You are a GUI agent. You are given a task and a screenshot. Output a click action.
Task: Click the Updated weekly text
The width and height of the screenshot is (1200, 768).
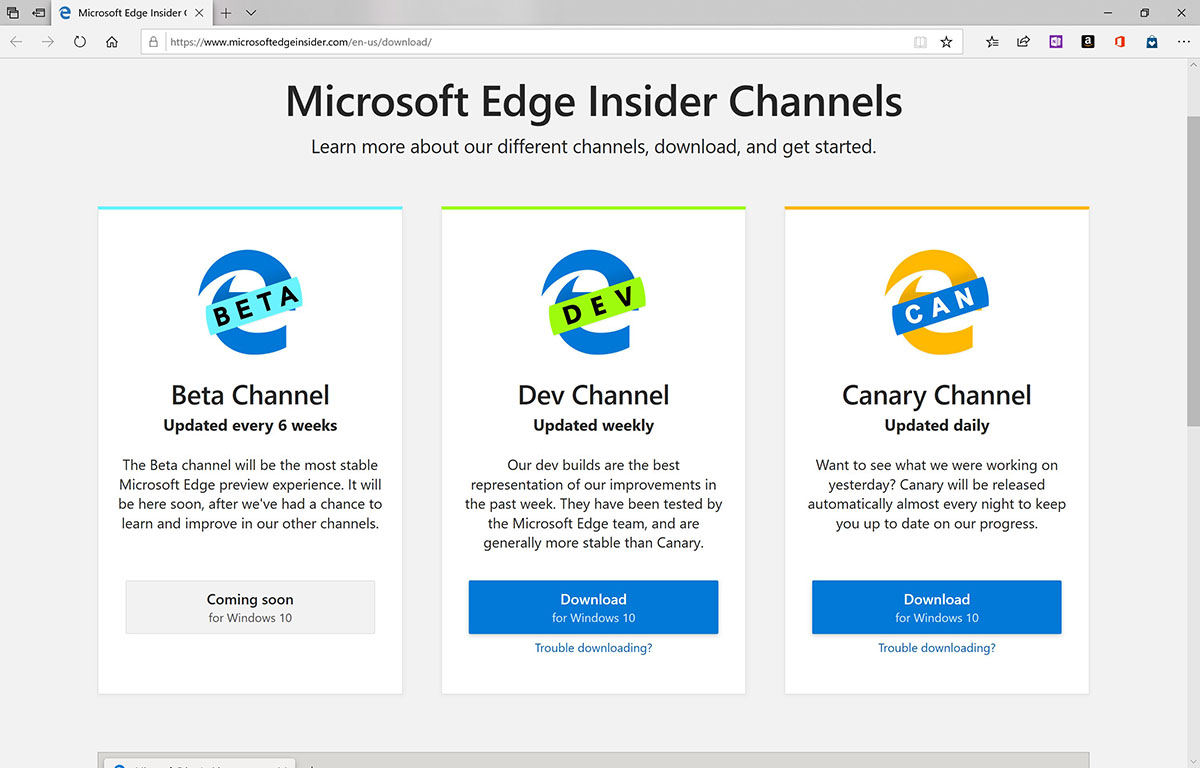tap(593, 425)
